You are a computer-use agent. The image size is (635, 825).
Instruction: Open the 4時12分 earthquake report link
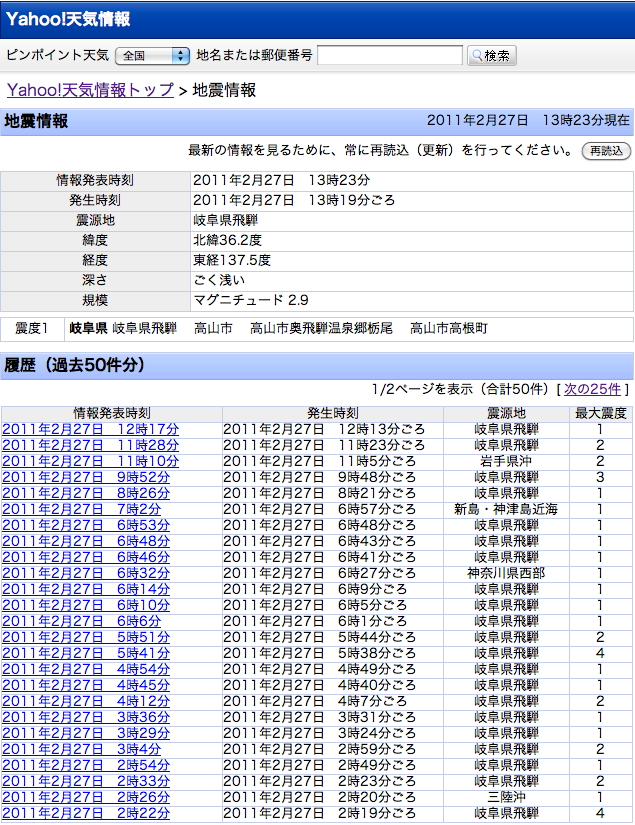click(x=86, y=701)
